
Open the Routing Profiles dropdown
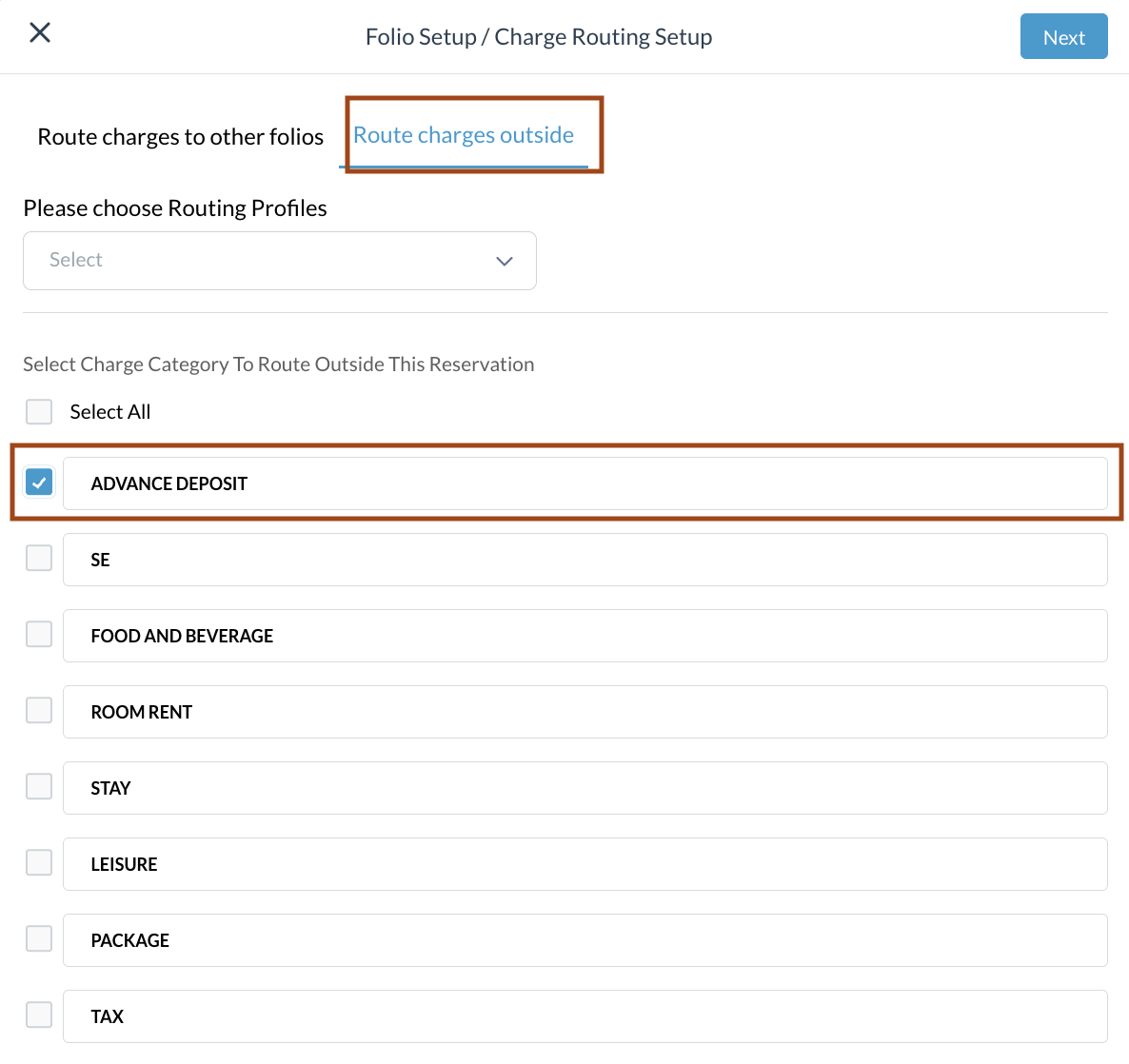click(x=279, y=261)
